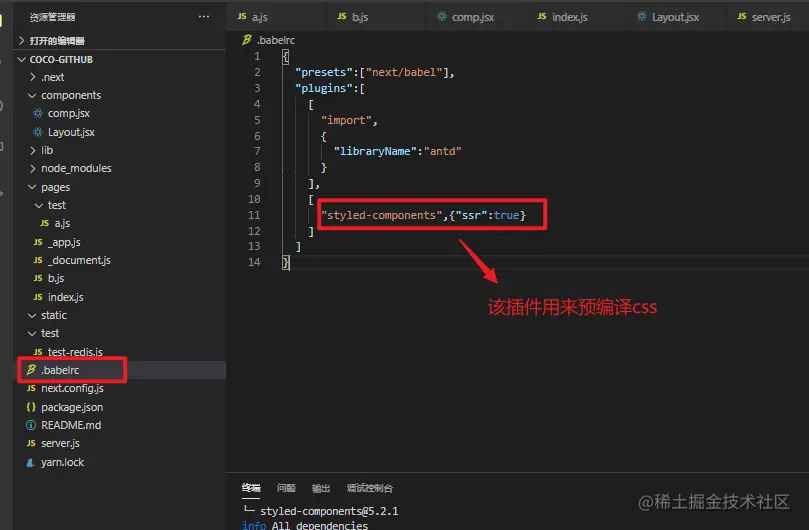Click JS icon of server.js in file tree
This screenshot has width=809, height=530.
point(31,443)
